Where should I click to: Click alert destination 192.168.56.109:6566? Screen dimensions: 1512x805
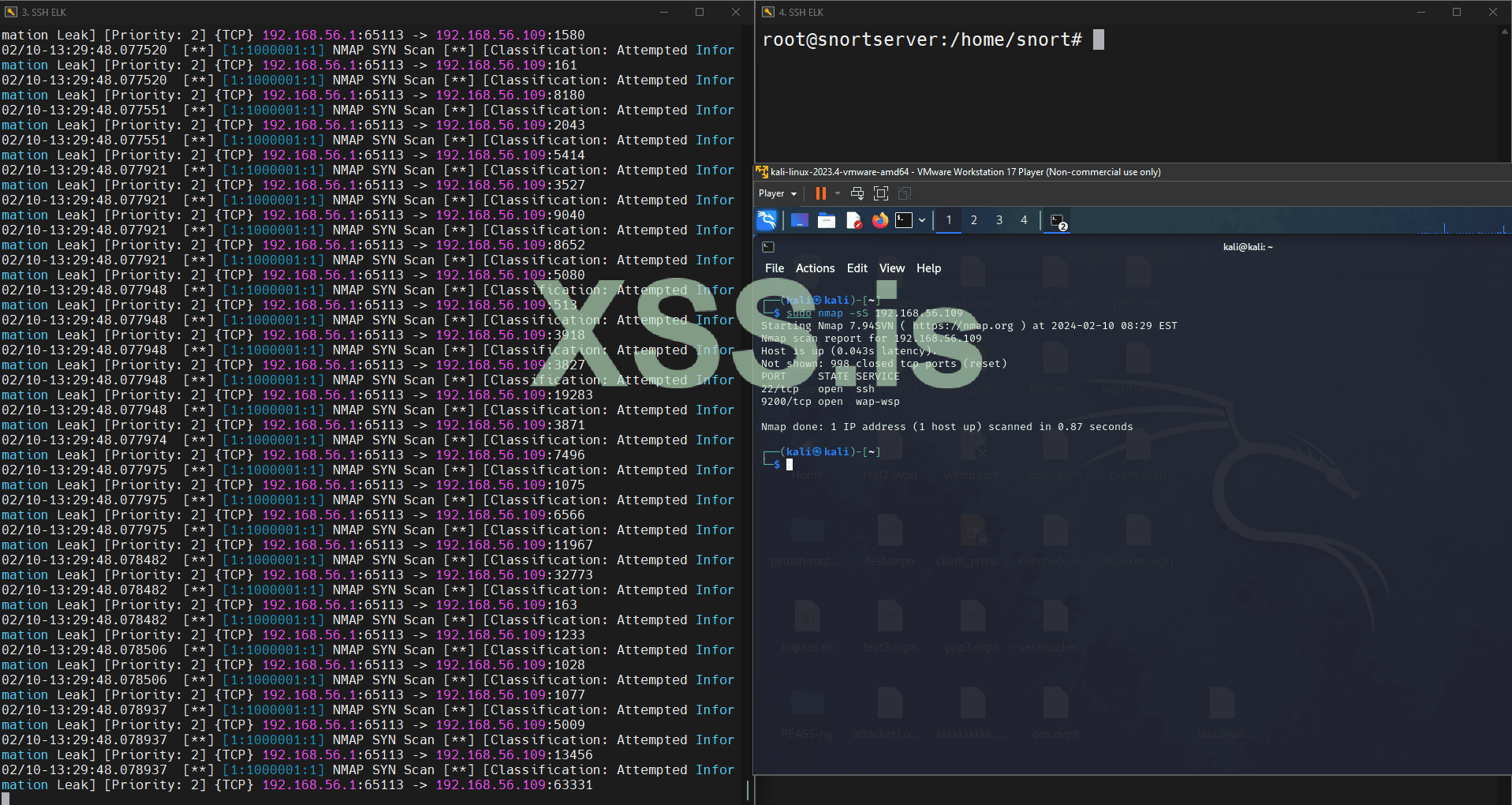coord(510,515)
